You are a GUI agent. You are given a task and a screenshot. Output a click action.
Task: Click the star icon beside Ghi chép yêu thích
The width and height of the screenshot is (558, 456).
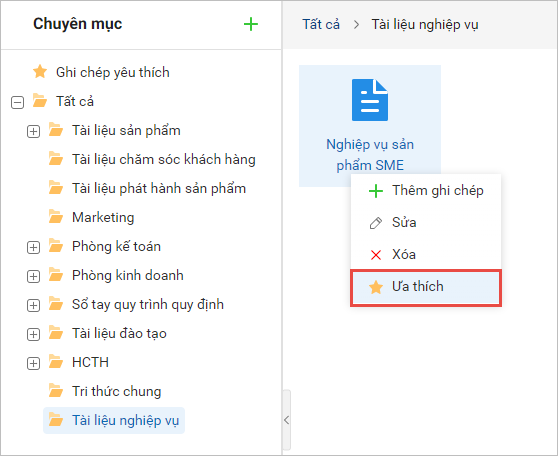pos(40,72)
